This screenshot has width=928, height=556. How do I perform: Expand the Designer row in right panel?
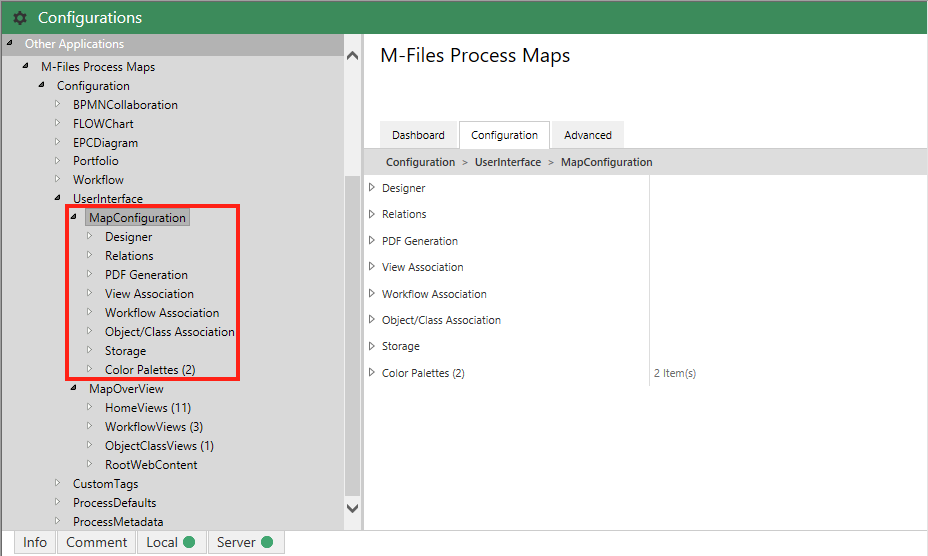(x=372, y=188)
